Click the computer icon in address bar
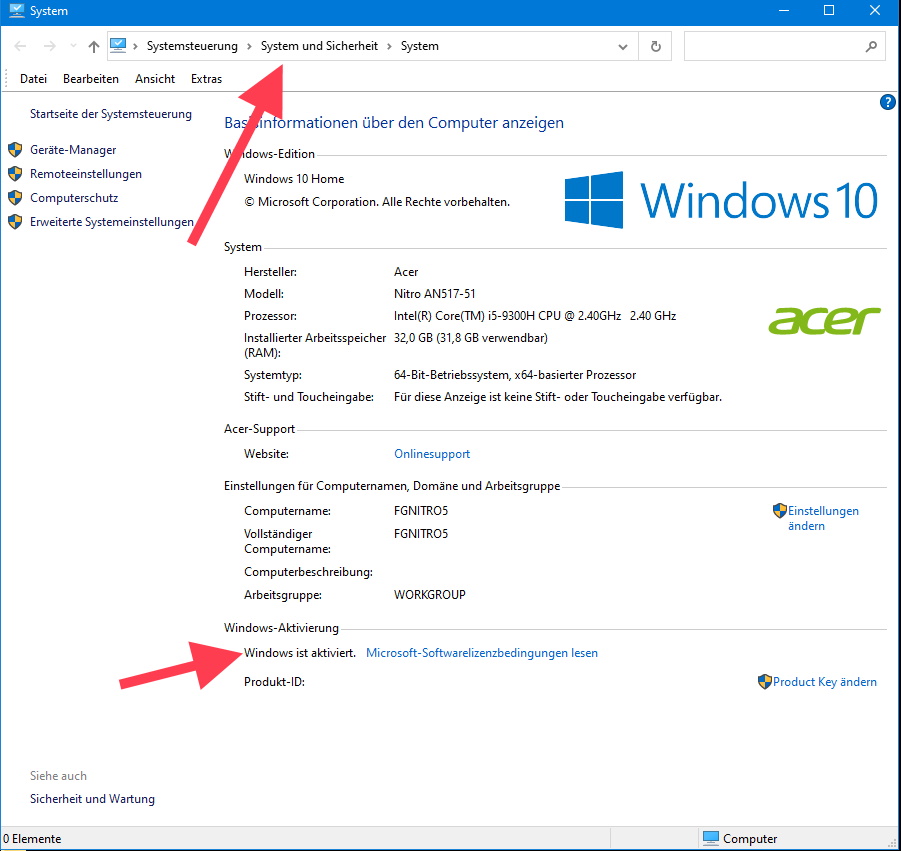 118,45
